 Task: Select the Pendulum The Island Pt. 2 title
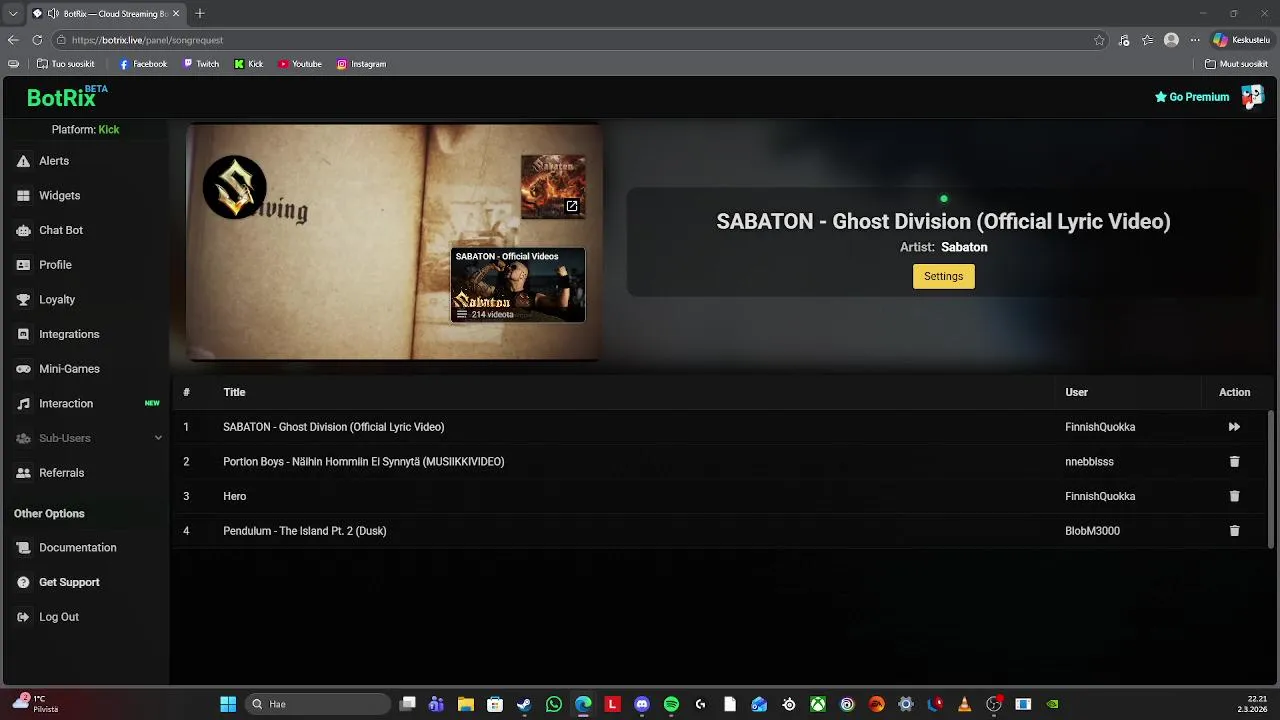304,531
